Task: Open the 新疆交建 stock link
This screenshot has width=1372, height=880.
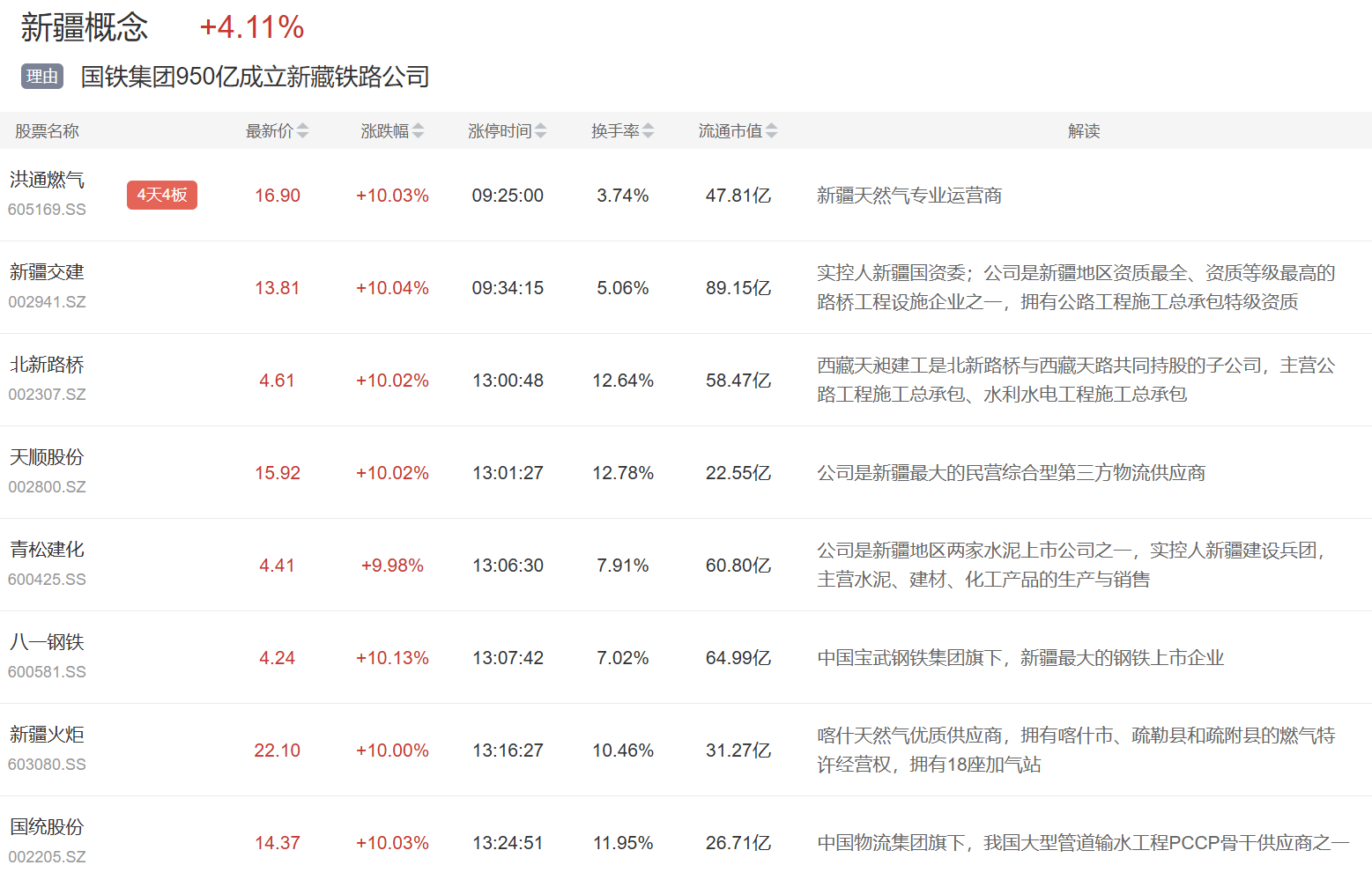Action: point(48,272)
